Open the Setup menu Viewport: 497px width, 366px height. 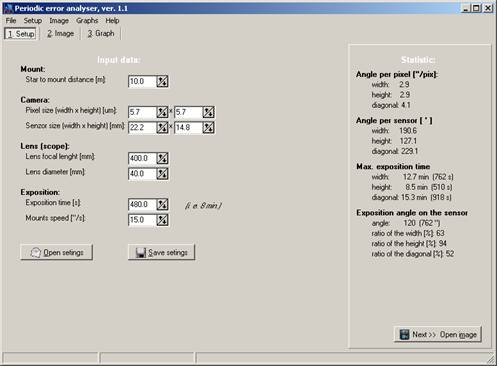[33, 21]
